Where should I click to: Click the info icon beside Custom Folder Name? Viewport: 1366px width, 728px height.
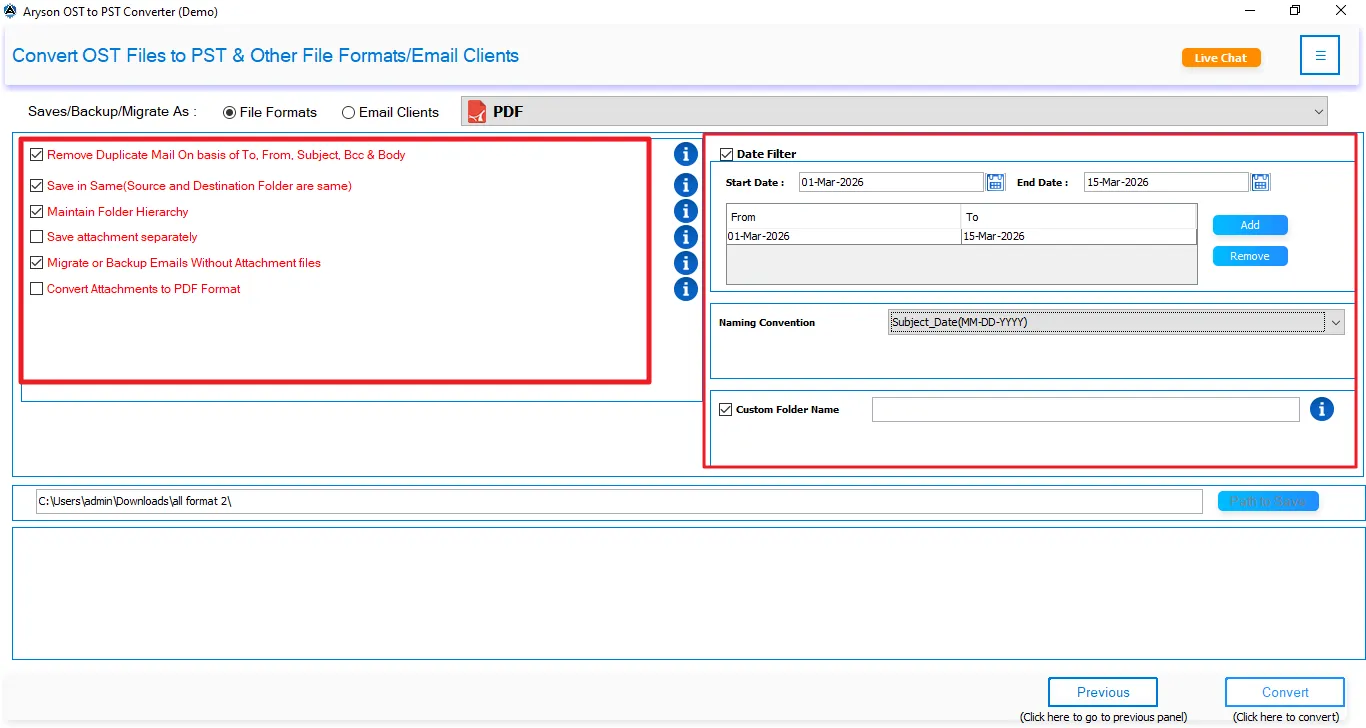click(1322, 409)
